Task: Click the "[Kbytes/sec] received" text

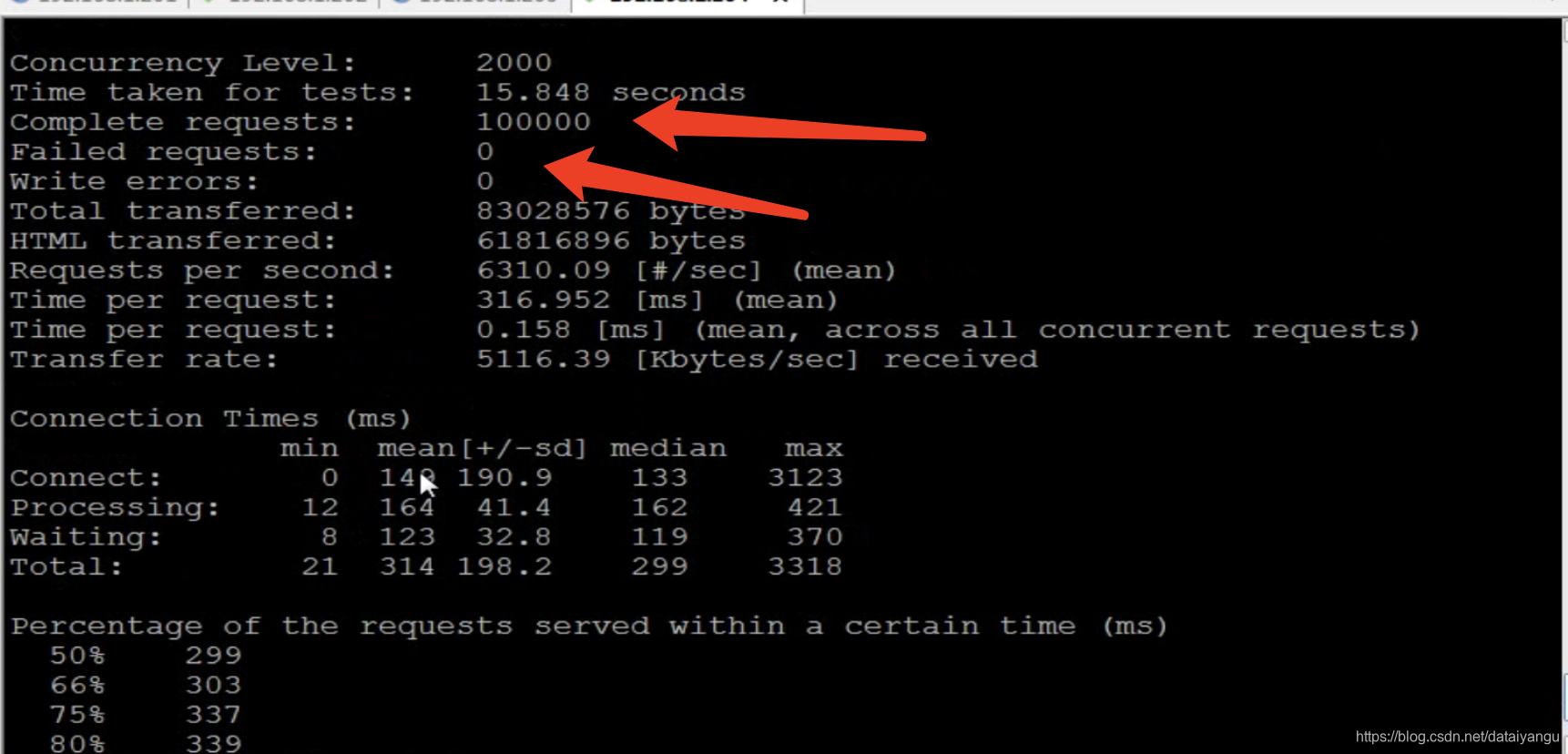Action: (836, 359)
